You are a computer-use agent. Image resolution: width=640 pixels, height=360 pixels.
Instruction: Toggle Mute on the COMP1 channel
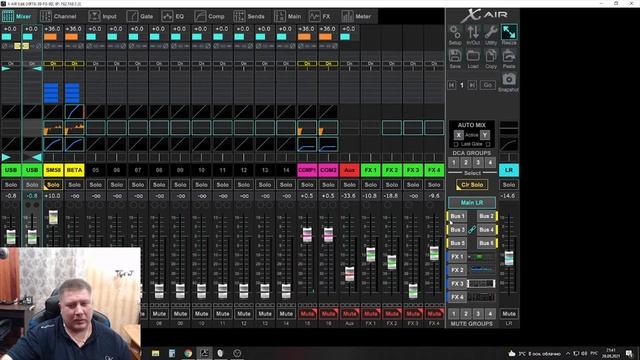tap(307, 314)
